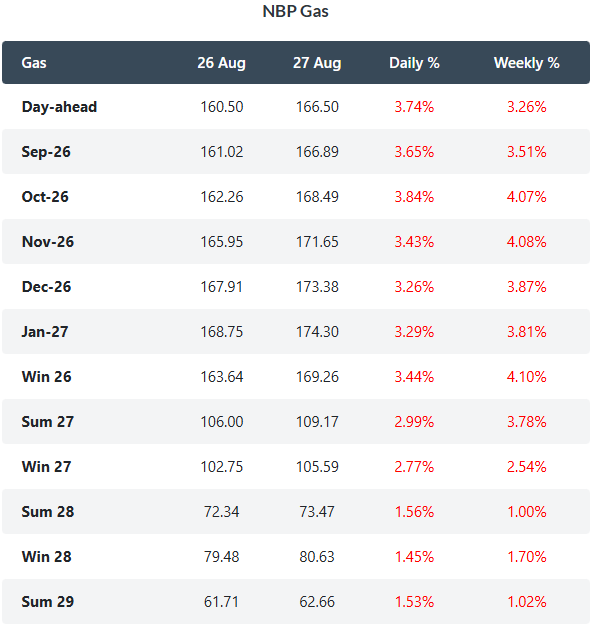Image resolution: width=603 pixels, height=630 pixels.
Task: Select the Dec-26 row label
Action: tap(46, 287)
